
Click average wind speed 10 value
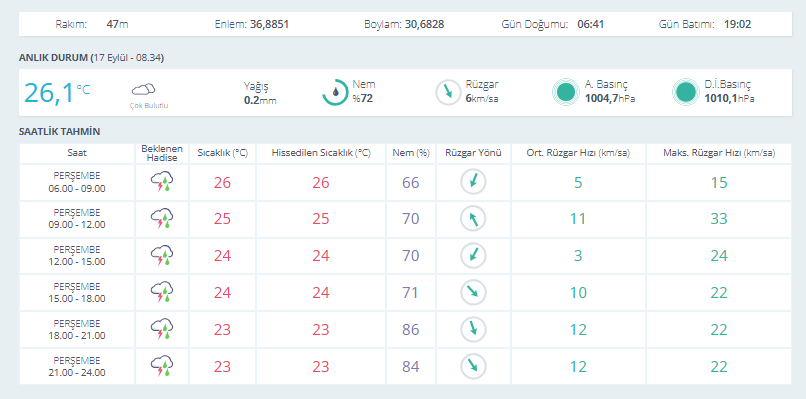coord(578,293)
